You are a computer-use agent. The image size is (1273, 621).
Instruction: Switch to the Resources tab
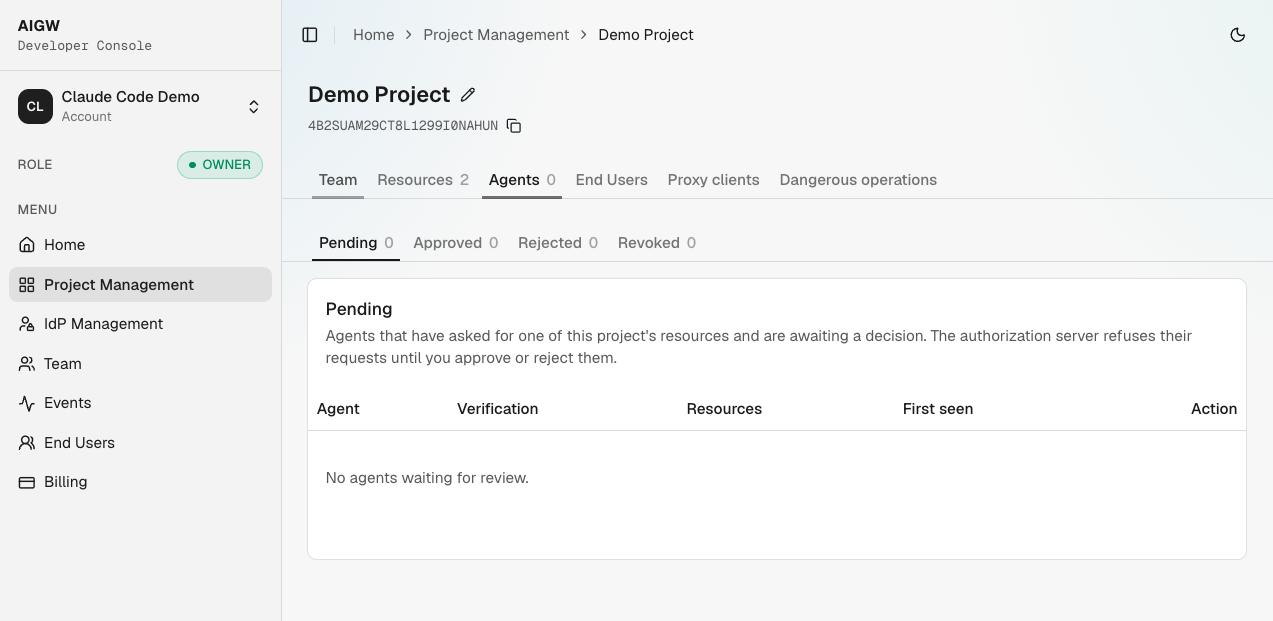423,180
